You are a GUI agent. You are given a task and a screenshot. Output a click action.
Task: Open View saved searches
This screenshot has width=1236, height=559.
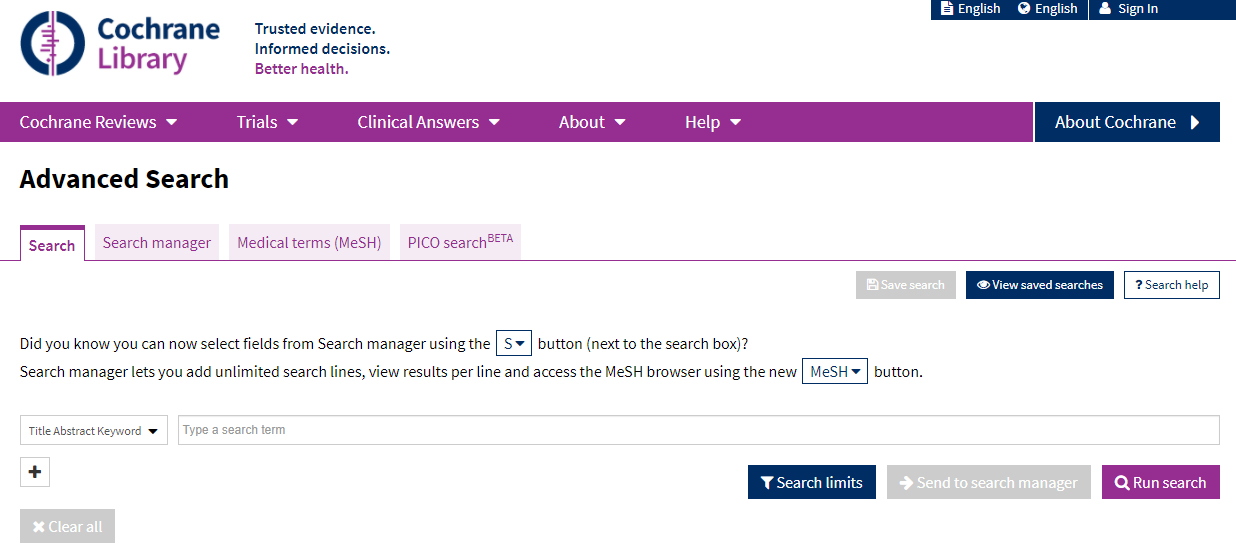click(1039, 285)
